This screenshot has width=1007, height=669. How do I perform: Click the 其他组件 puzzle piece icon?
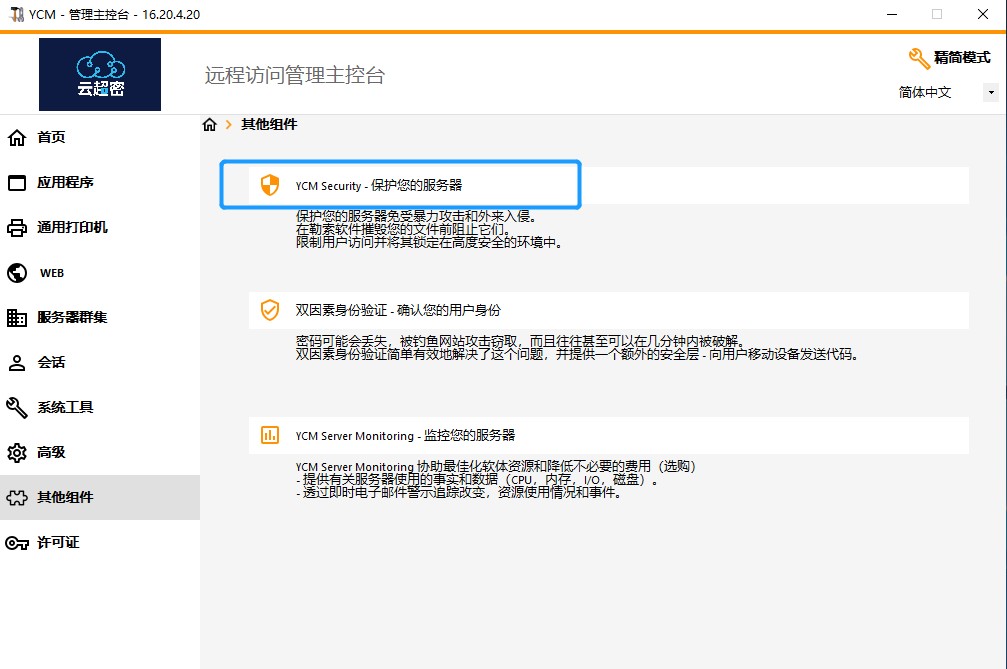point(17,498)
